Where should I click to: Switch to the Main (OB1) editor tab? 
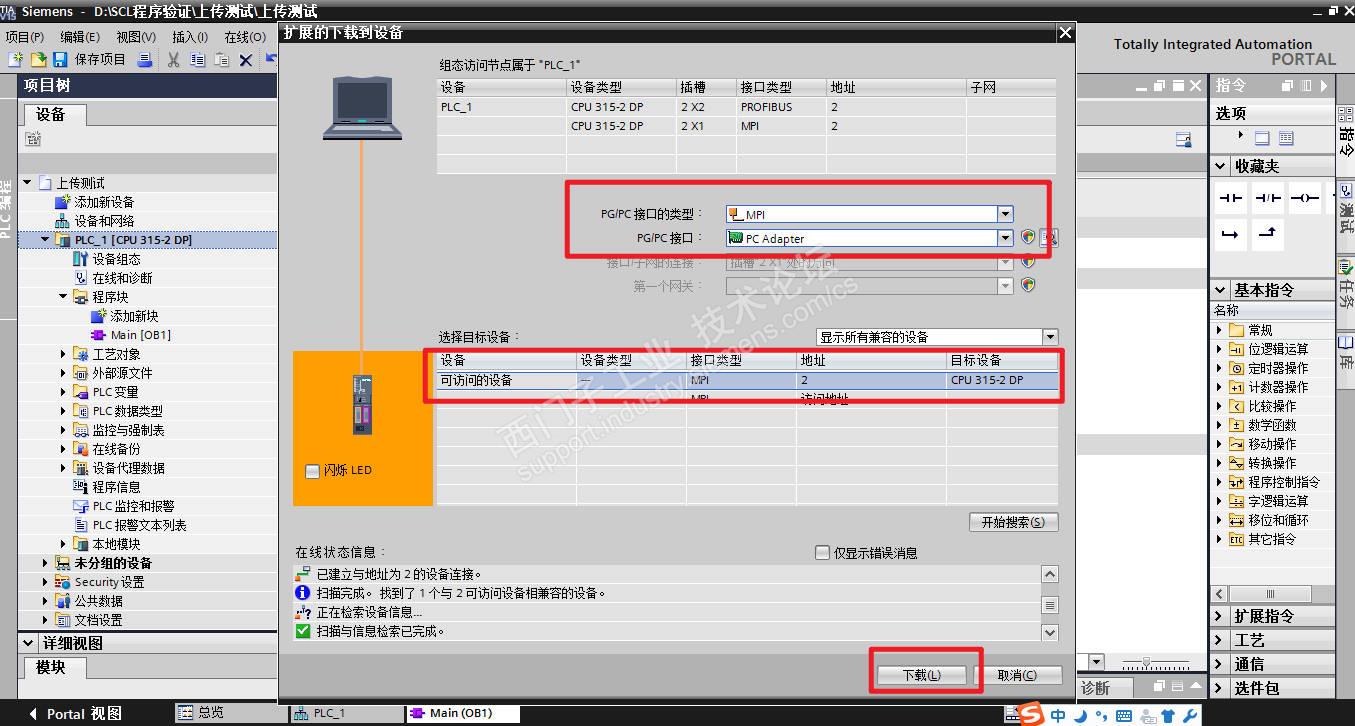tap(462, 713)
